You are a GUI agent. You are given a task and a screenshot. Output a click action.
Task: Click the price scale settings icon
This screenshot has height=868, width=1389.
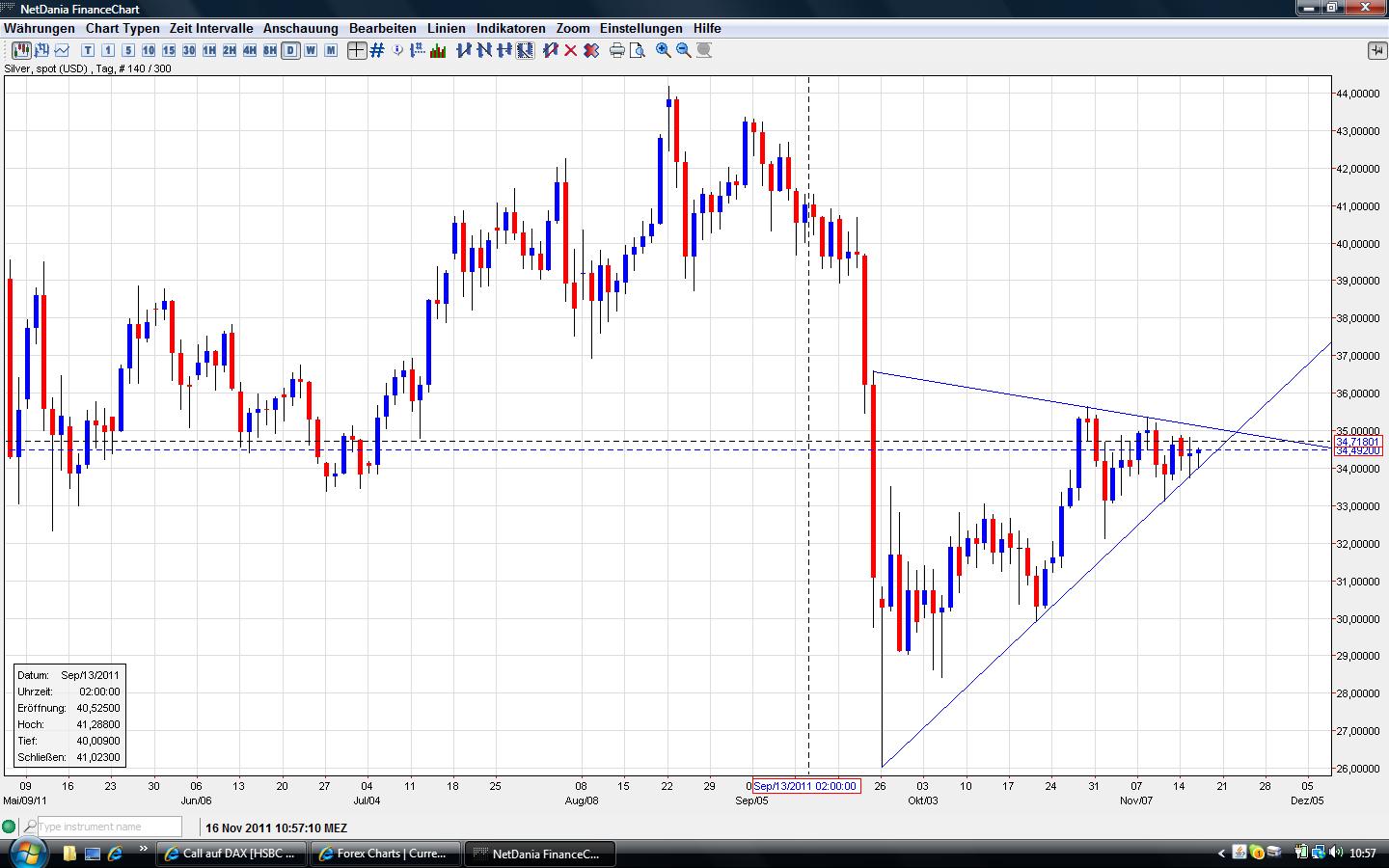[418, 50]
